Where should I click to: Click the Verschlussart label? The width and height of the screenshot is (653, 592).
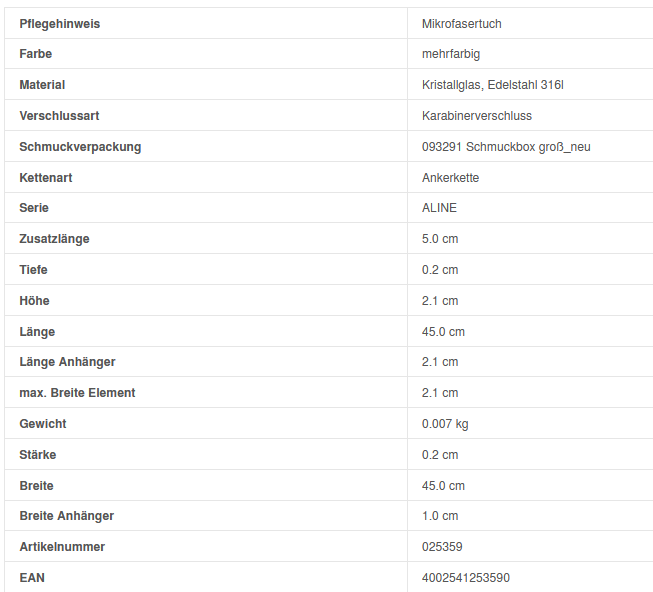(x=59, y=116)
